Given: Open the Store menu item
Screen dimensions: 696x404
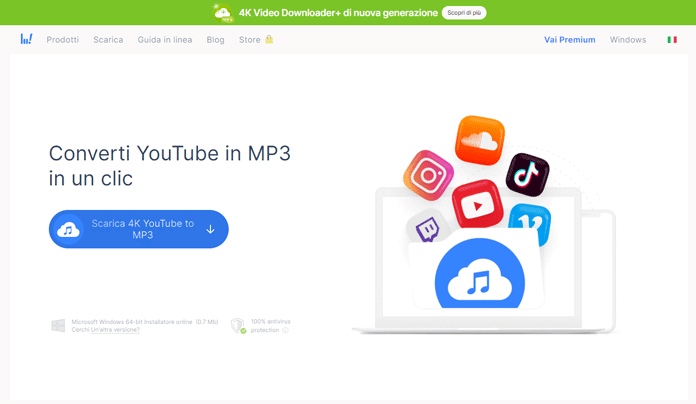Looking at the screenshot, I should tap(249, 40).
